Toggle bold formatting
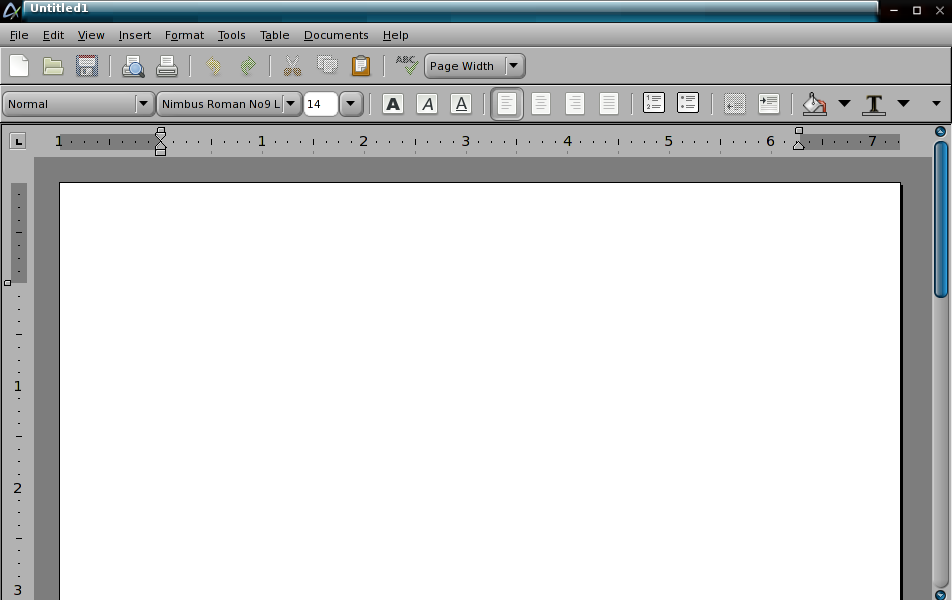 393,103
